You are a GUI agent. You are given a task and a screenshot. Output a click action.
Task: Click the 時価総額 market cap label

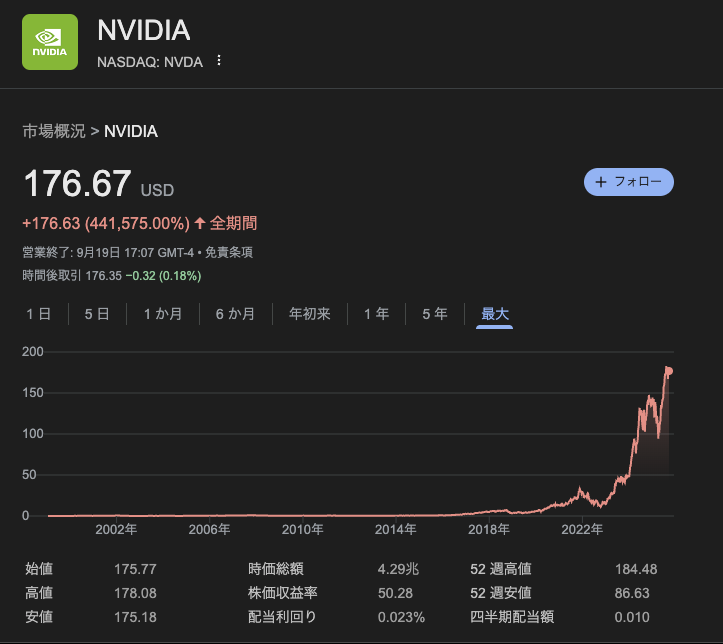pos(276,569)
